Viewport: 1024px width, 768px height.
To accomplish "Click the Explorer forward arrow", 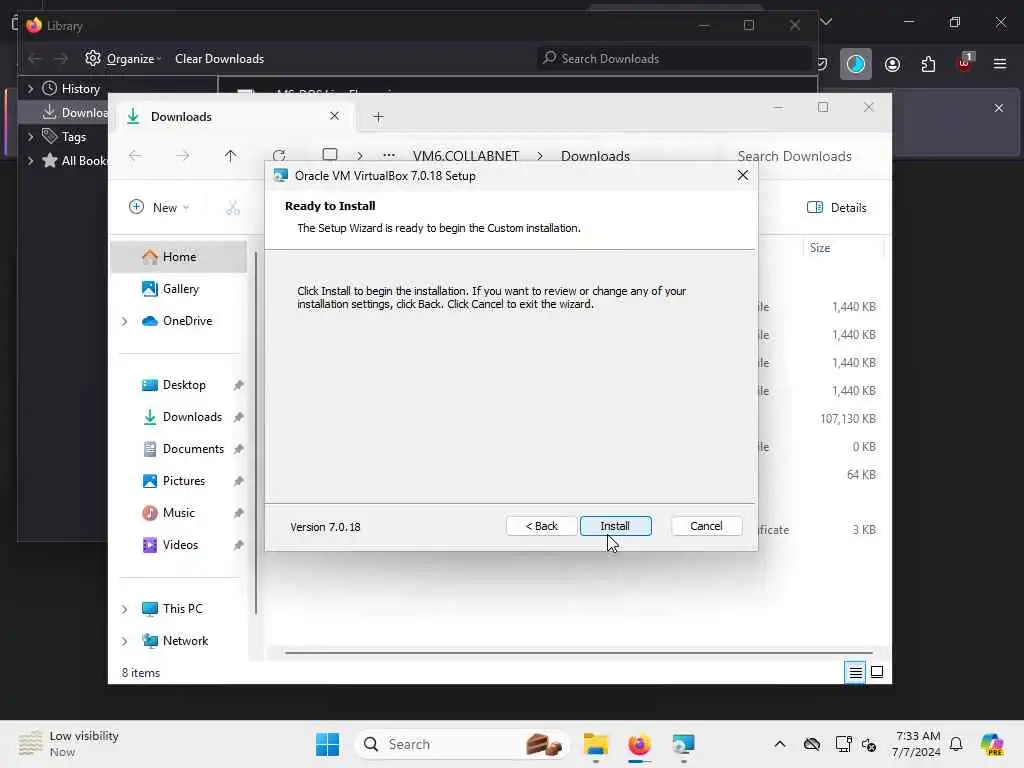I will click(182, 155).
